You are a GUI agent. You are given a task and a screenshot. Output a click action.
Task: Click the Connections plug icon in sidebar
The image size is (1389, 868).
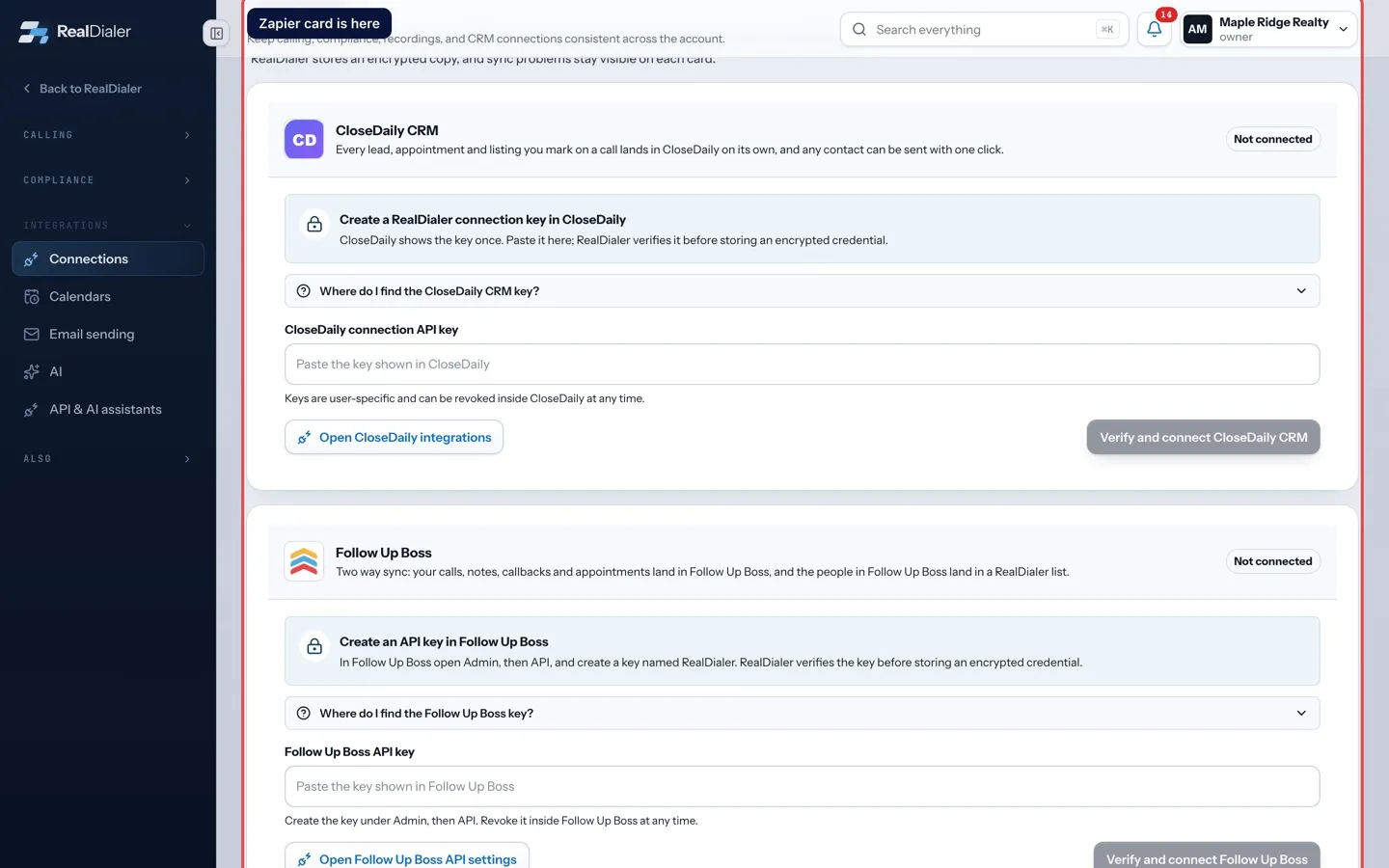32,258
